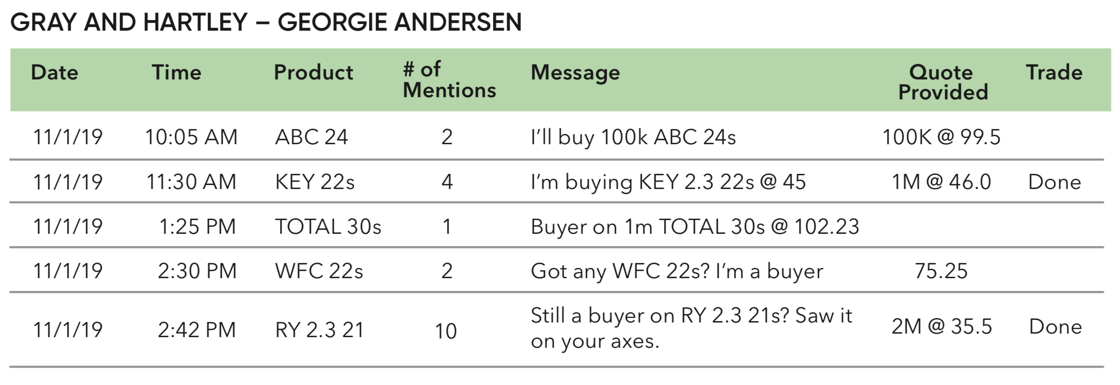Click the title Gray and Hartley – Georgie Andersen
This screenshot has width=1120, height=385.
pyautogui.click(x=266, y=23)
